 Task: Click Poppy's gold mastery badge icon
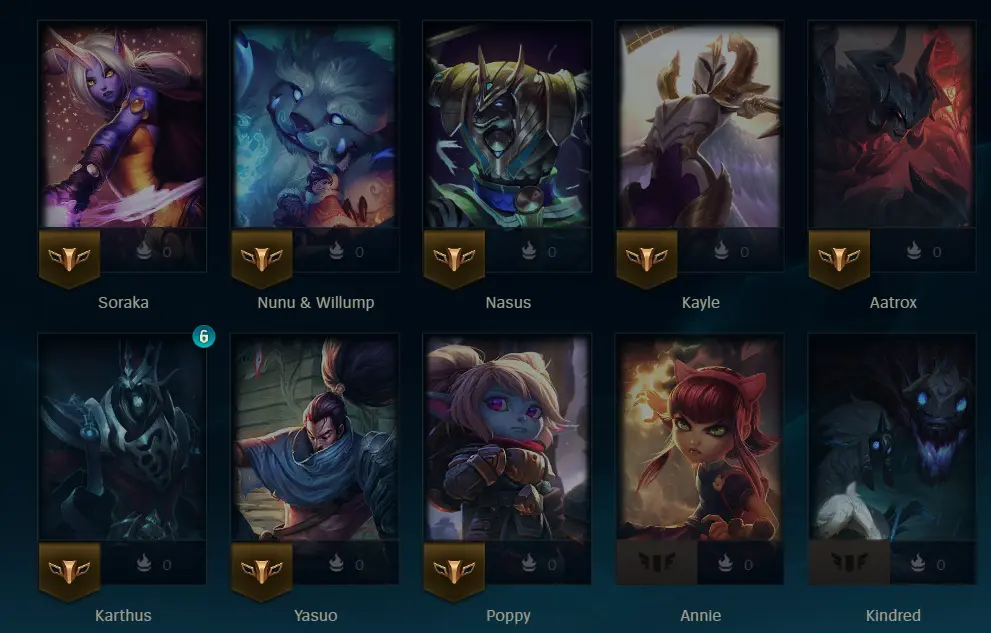454,571
